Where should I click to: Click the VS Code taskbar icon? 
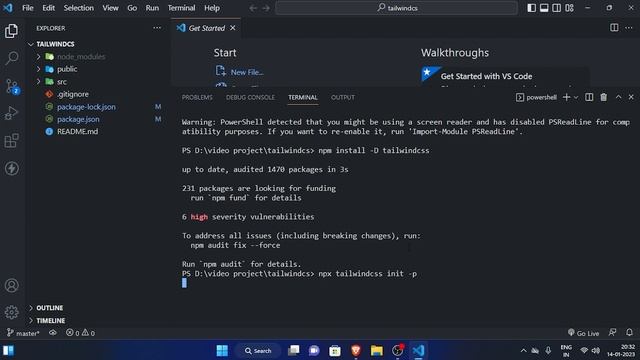[x=418, y=351]
